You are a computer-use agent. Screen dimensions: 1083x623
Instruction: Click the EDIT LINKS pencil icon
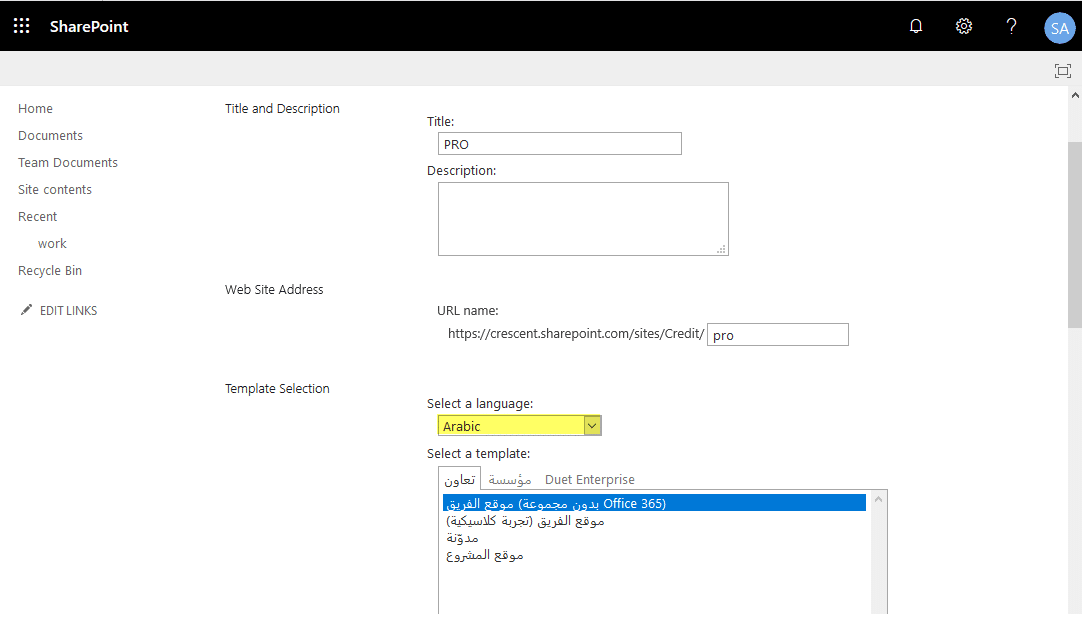tap(27, 310)
